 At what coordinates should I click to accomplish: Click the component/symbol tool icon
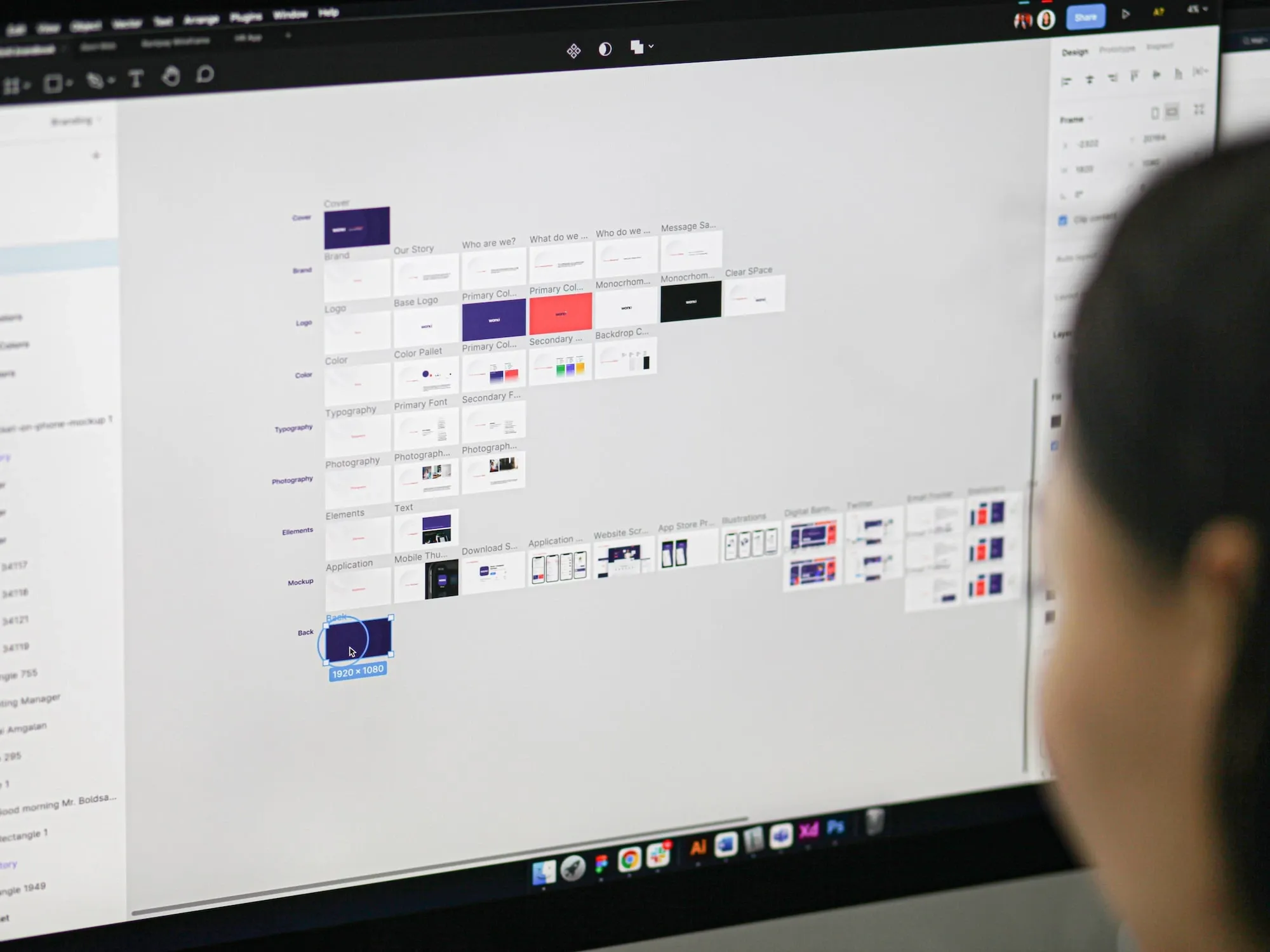coord(573,48)
